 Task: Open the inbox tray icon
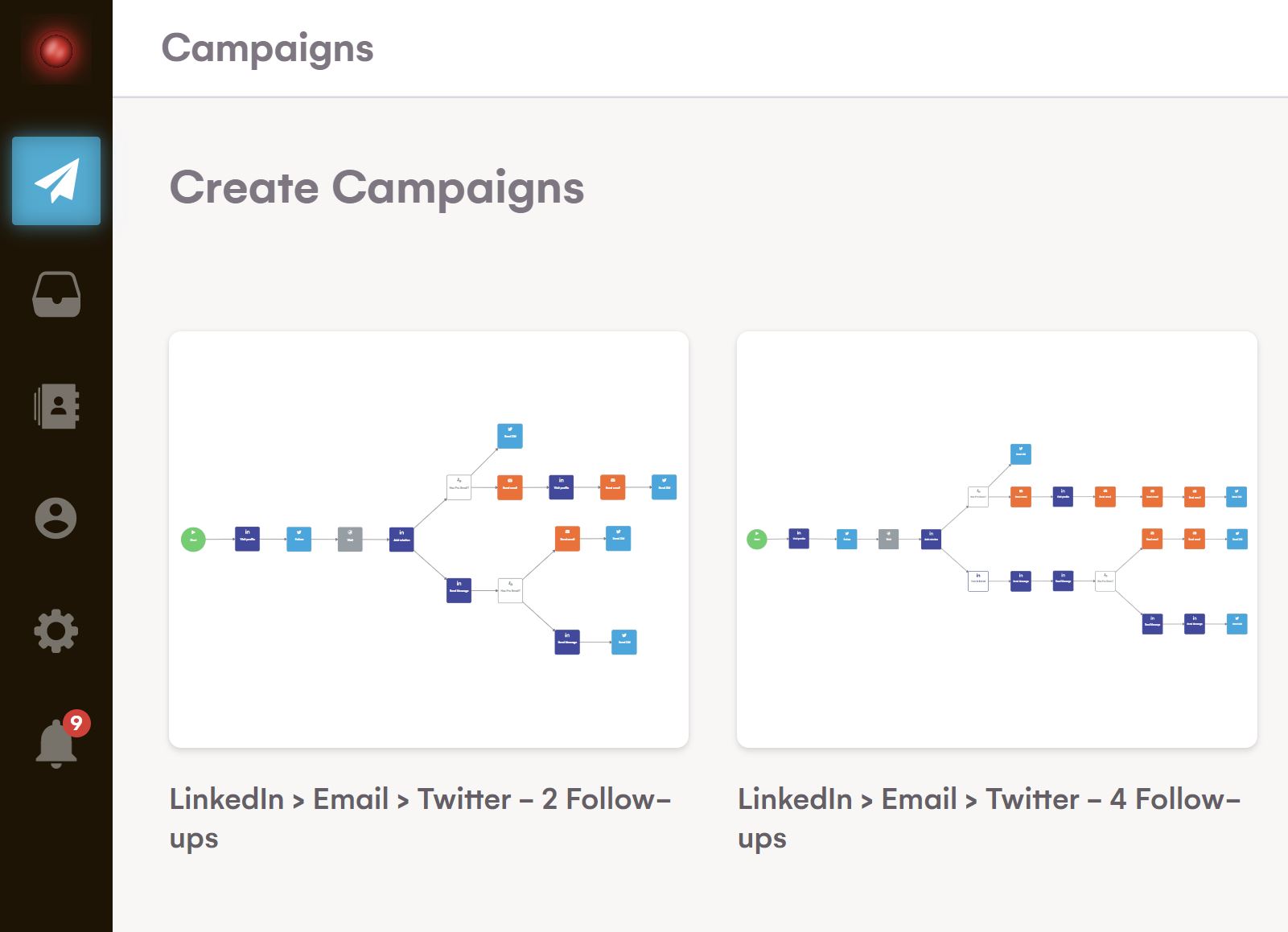56,294
